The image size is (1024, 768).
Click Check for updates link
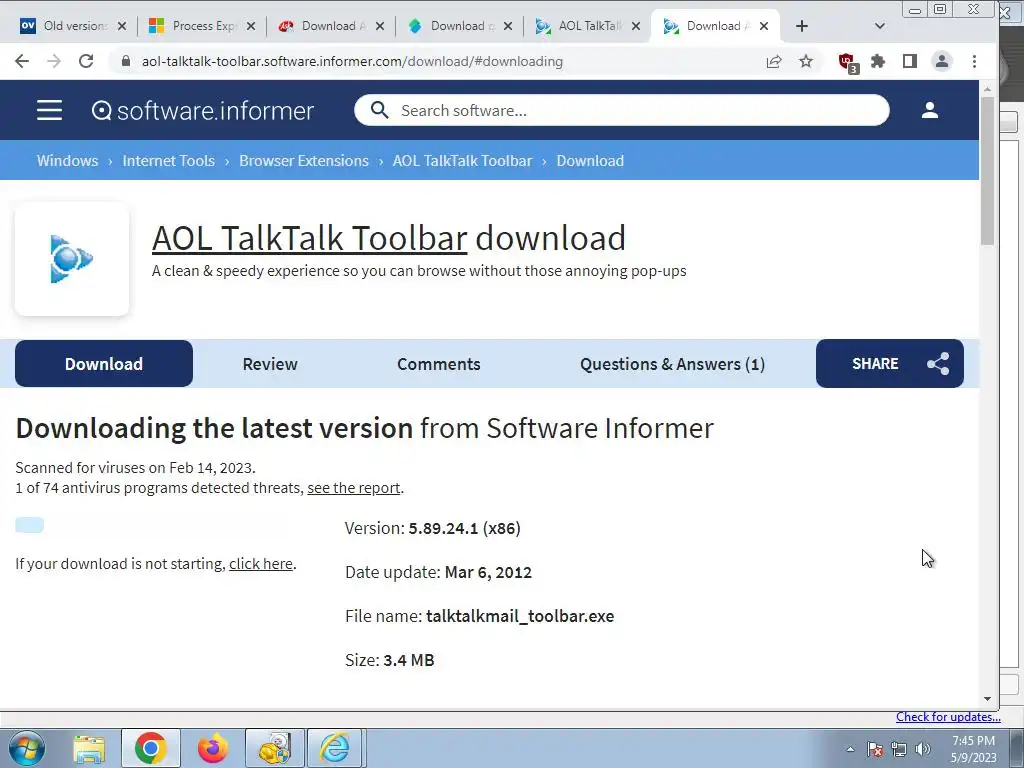pyautogui.click(x=948, y=717)
